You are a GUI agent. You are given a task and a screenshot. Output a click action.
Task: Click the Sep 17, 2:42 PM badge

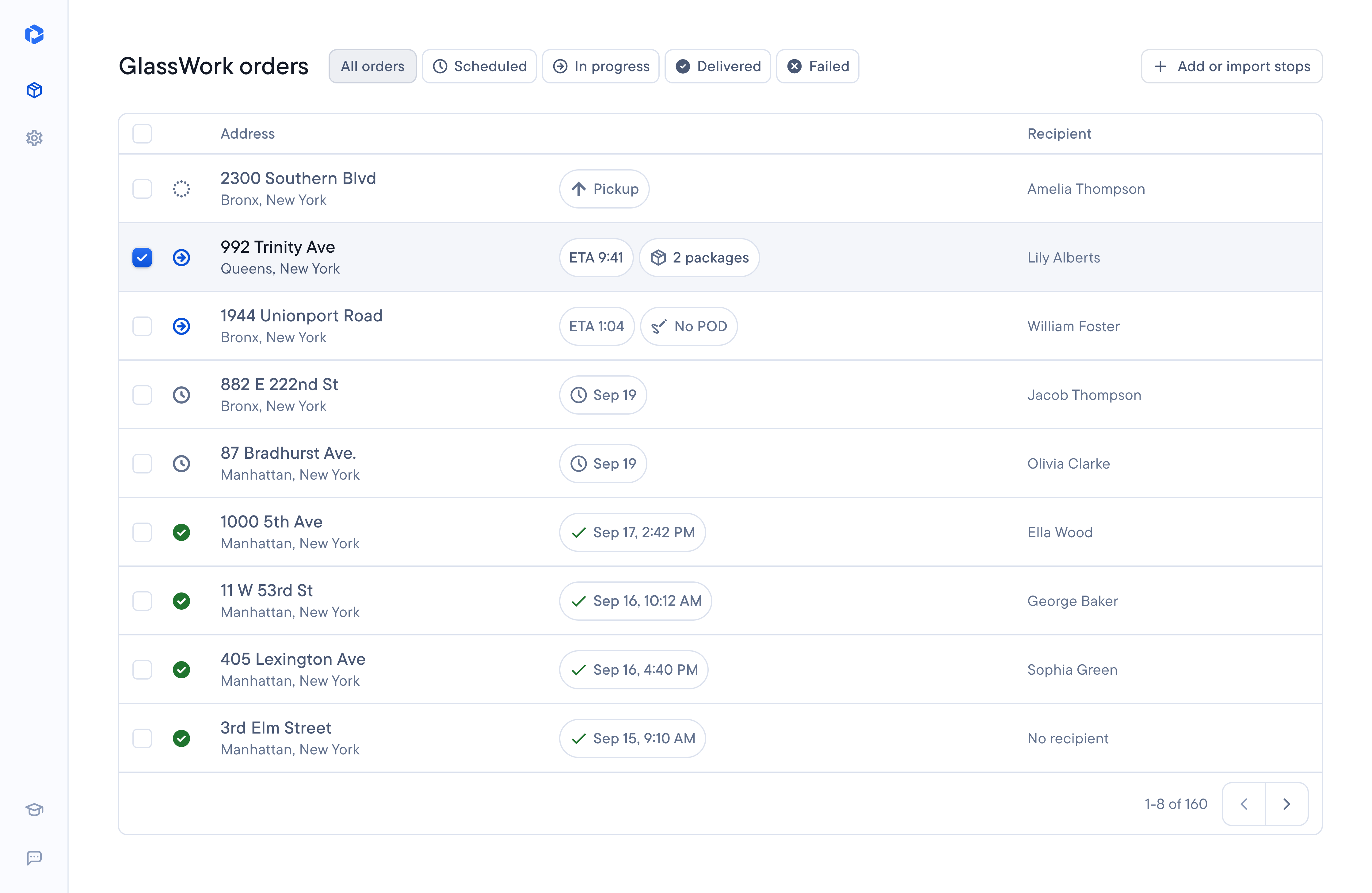coord(632,532)
